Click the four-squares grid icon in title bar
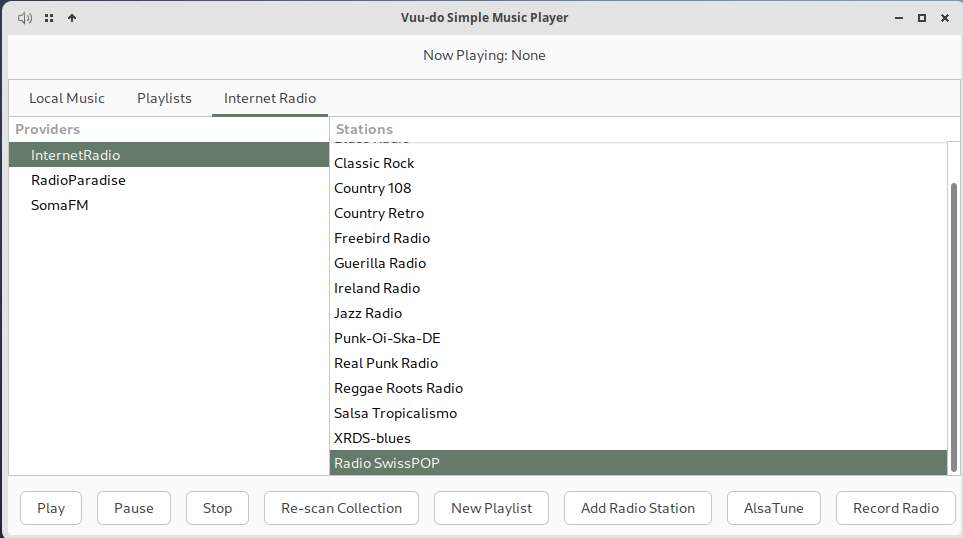The width and height of the screenshot is (963, 538). pyautogui.click(x=49, y=18)
